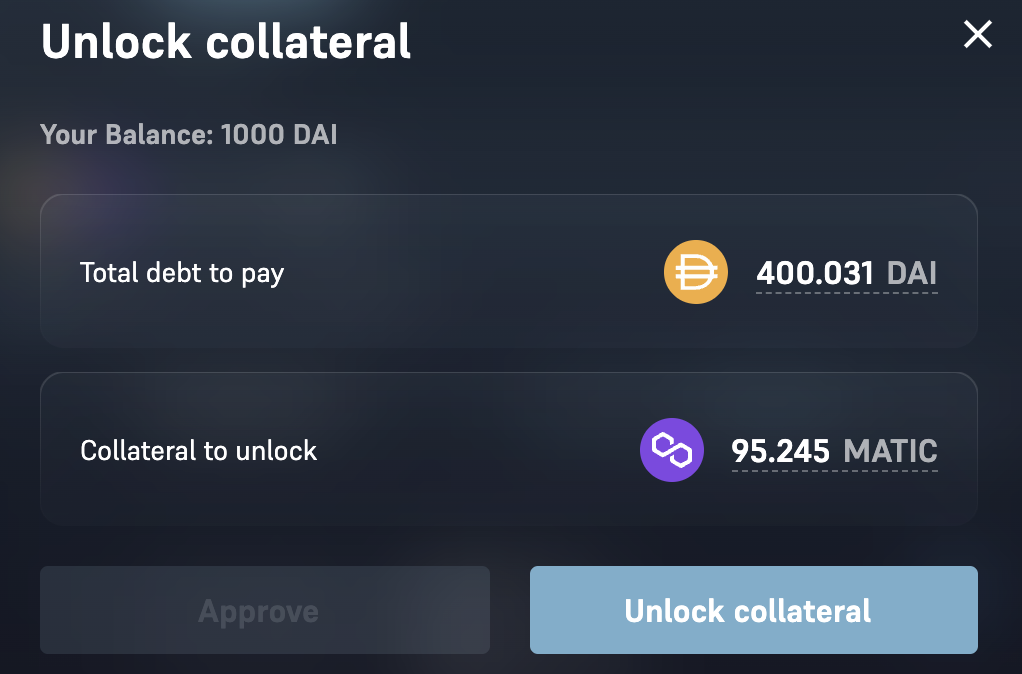Select the 'Total debt to pay' label
1022x674 pixels.
tap(182, 272)
